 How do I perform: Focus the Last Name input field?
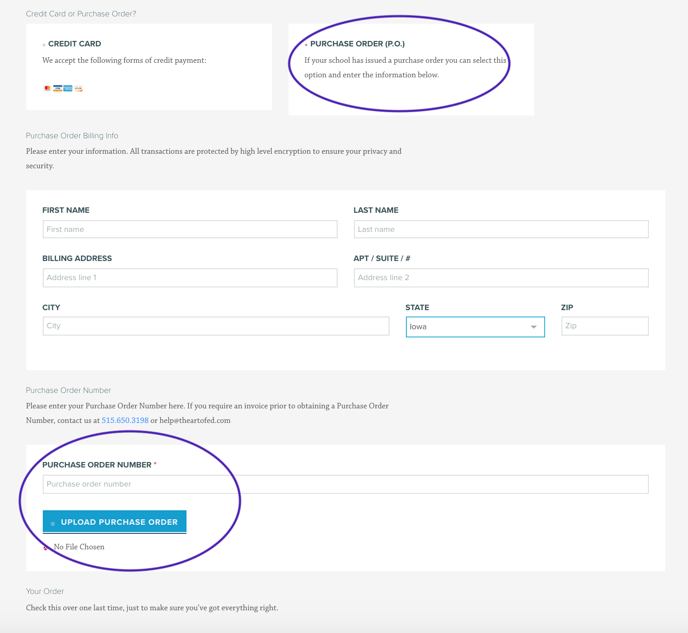click(501, 229)
